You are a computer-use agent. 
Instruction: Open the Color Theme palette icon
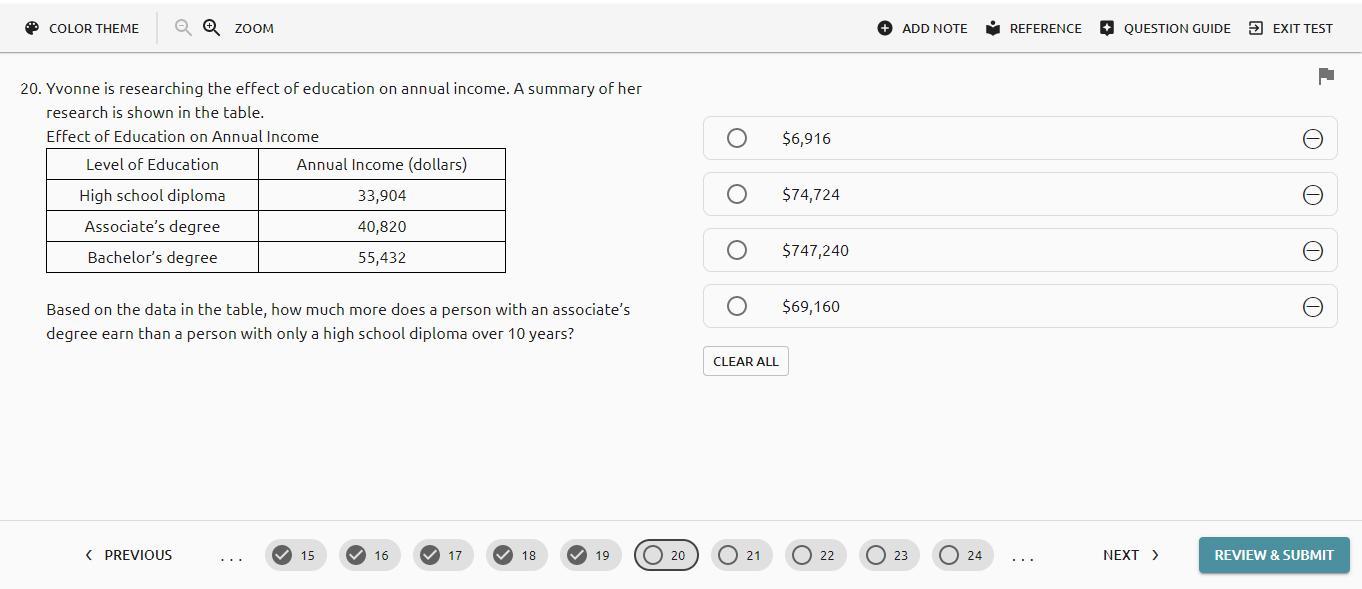coord(32,28)
